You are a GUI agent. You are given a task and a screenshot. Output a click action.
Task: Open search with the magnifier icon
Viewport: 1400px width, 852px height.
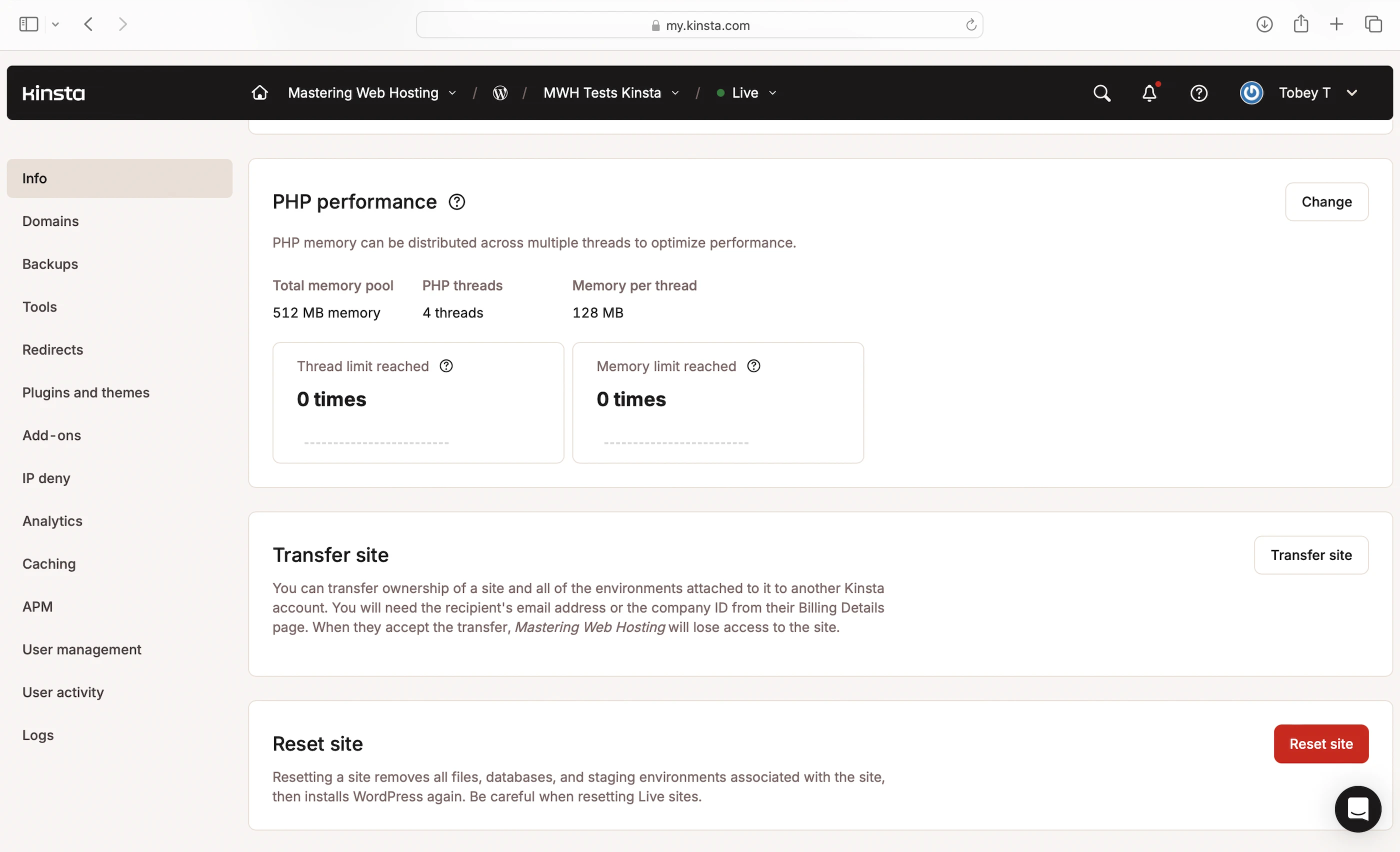click(1101, 92)
